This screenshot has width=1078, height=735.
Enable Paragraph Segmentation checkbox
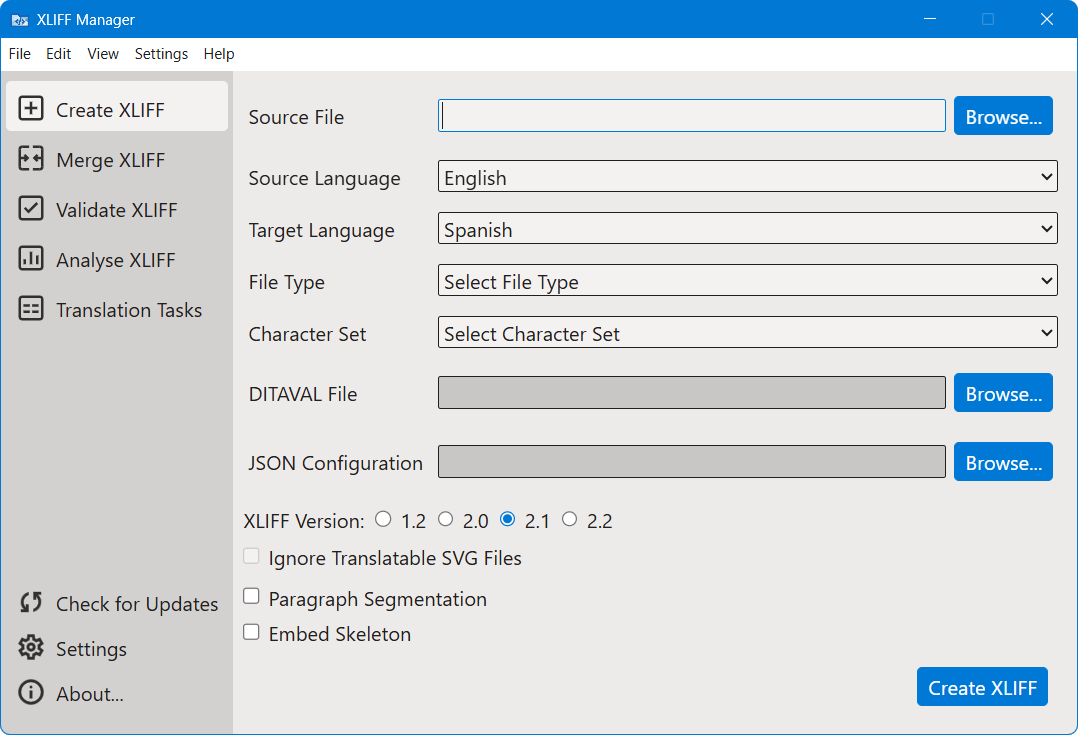point(252,596)
